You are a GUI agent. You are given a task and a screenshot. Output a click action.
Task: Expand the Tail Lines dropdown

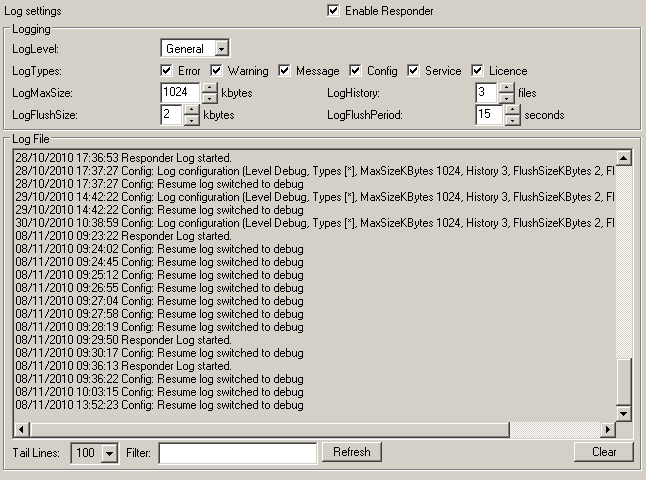(x=108, y=453)
